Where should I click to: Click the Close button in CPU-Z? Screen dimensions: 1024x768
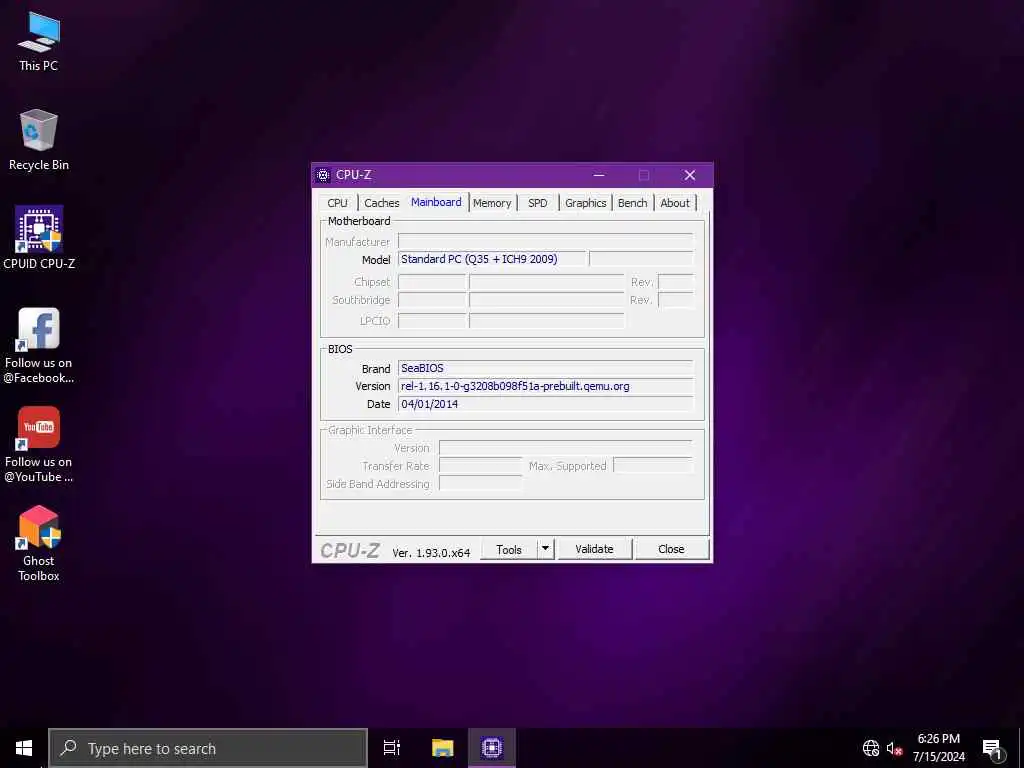[x=671, y=549]
